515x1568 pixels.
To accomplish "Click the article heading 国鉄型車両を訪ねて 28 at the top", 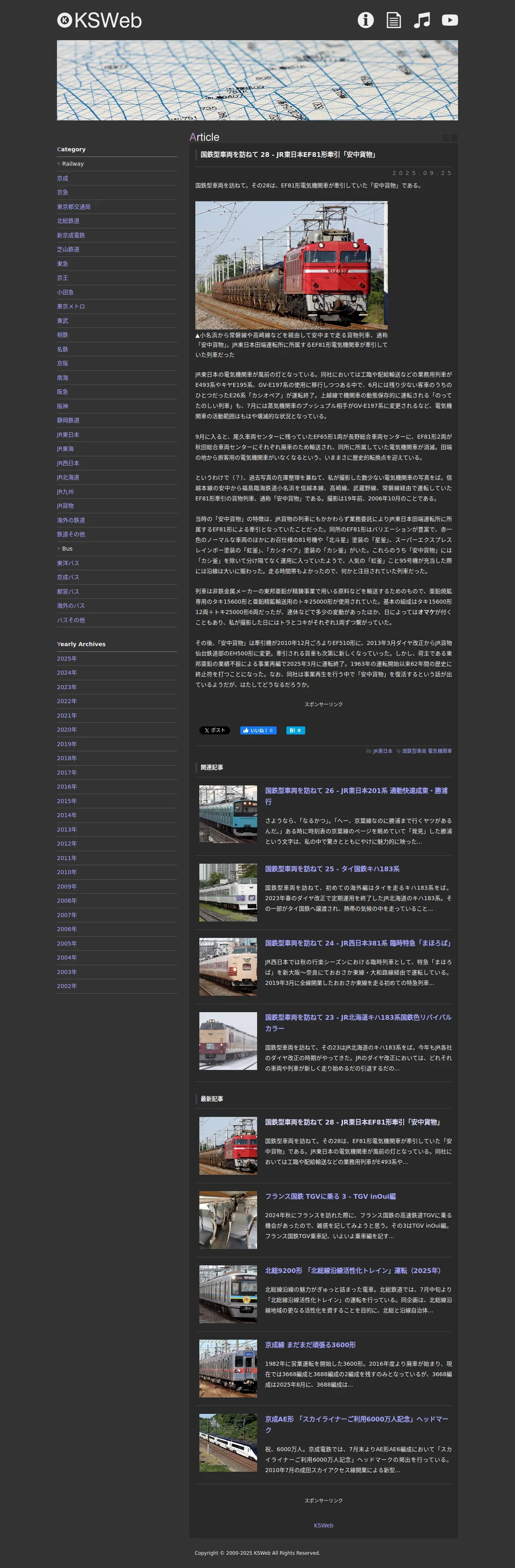I will tap(289, 155).
